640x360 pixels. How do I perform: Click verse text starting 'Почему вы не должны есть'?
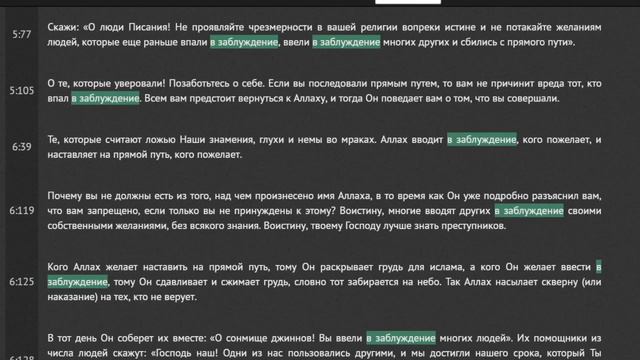[x=324, y=211]
